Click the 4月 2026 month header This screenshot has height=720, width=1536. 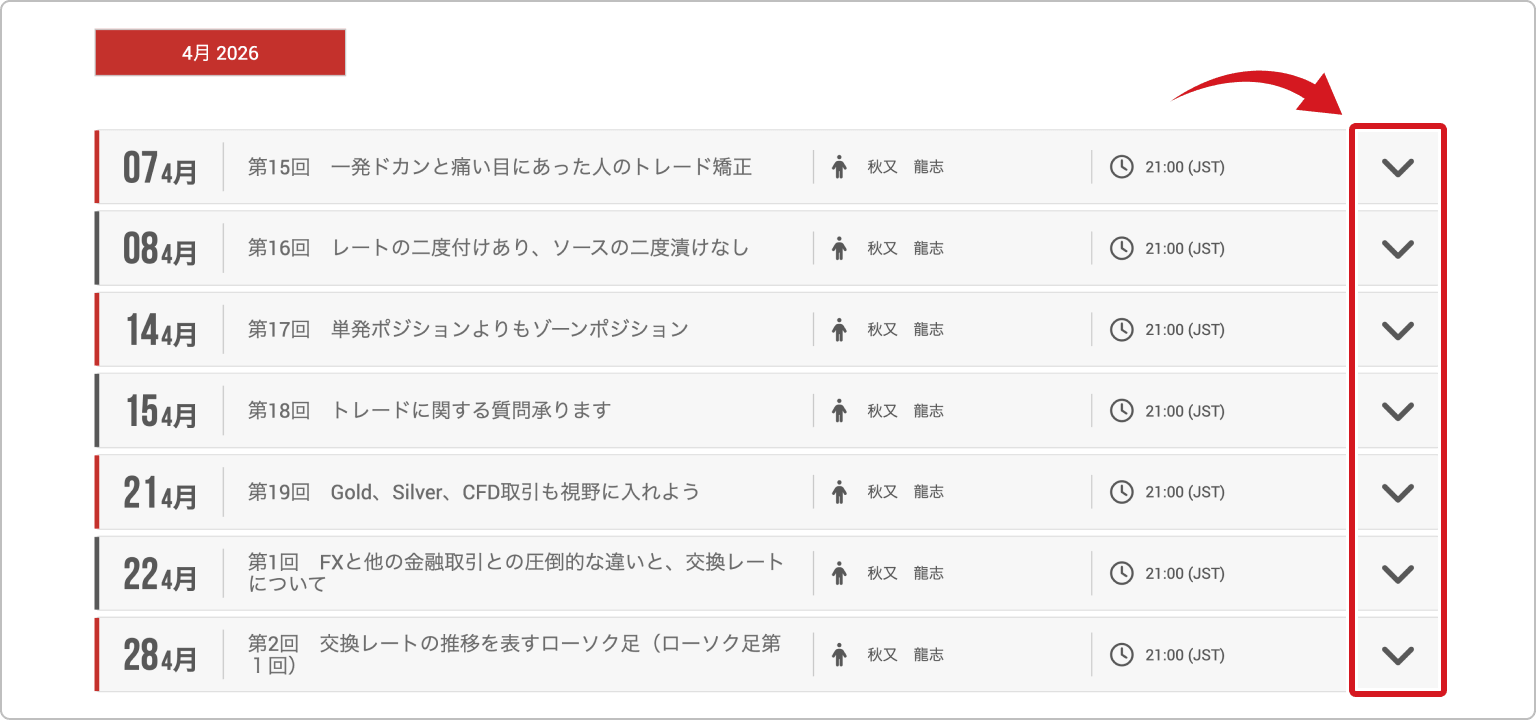point(220,53)
